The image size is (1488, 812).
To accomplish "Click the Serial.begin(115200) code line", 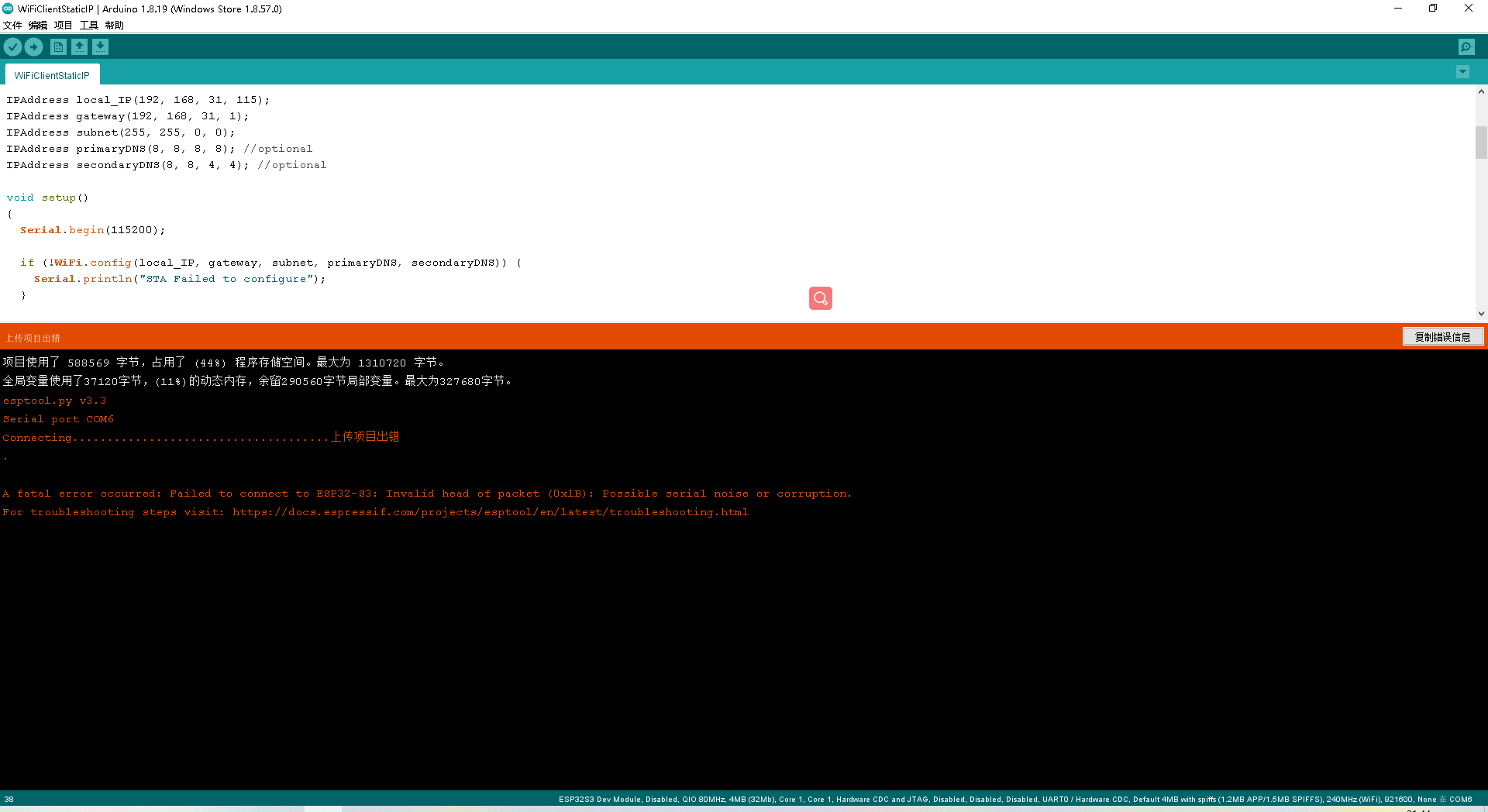I will coord(92,230).
